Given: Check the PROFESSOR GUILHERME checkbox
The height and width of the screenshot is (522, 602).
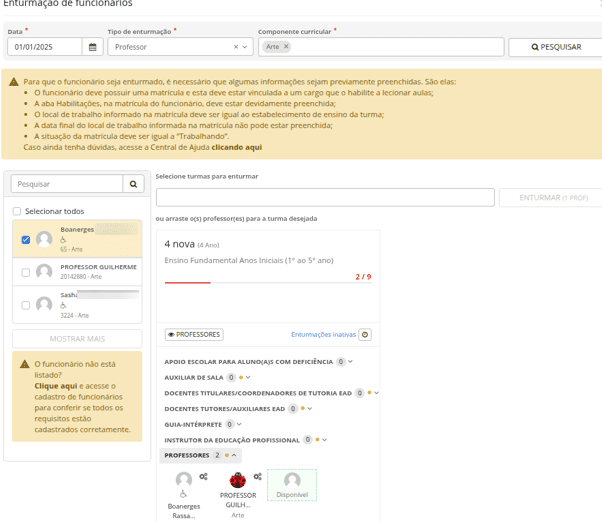Looking at the screenshot, I should tap(26, 273).
